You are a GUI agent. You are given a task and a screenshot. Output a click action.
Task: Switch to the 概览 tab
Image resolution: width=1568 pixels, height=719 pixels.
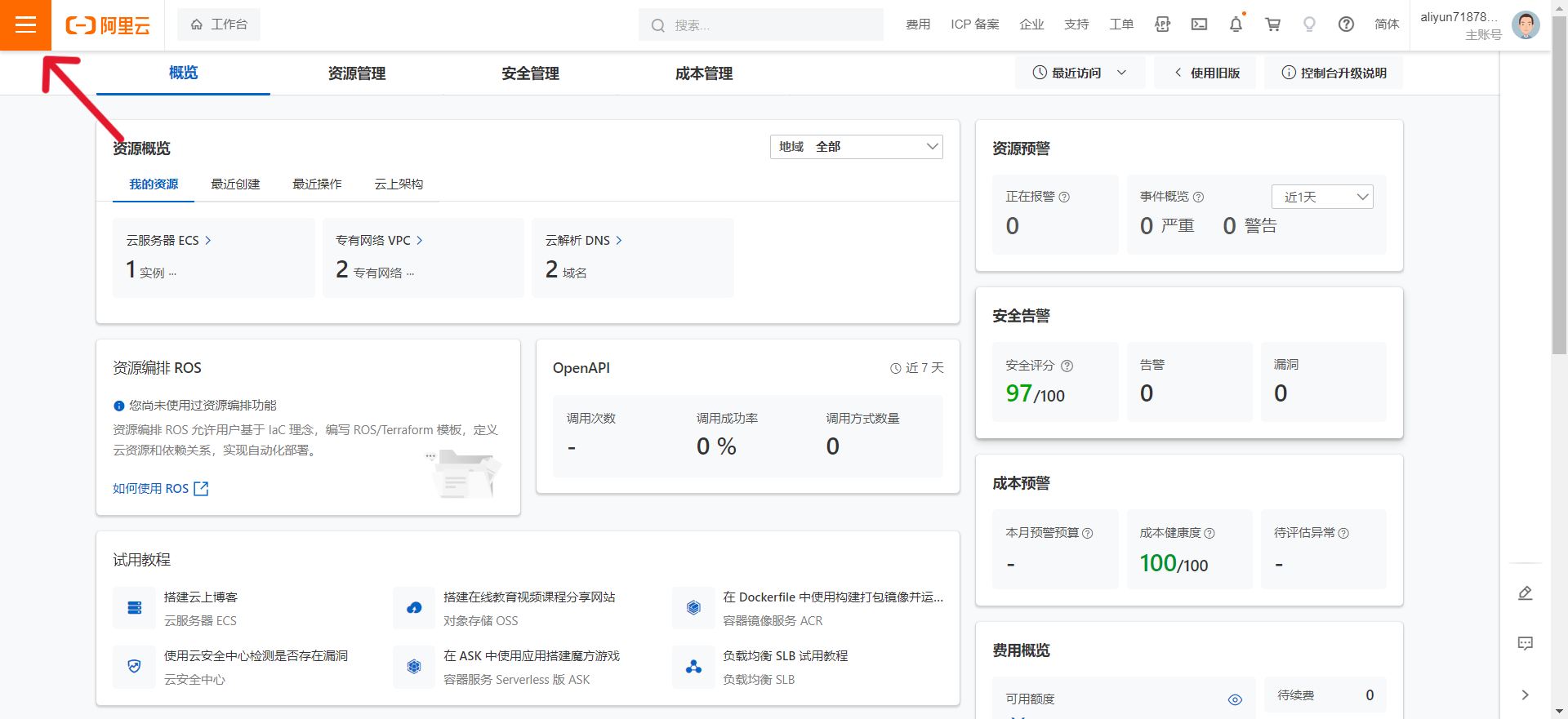[x=183, y=73]
